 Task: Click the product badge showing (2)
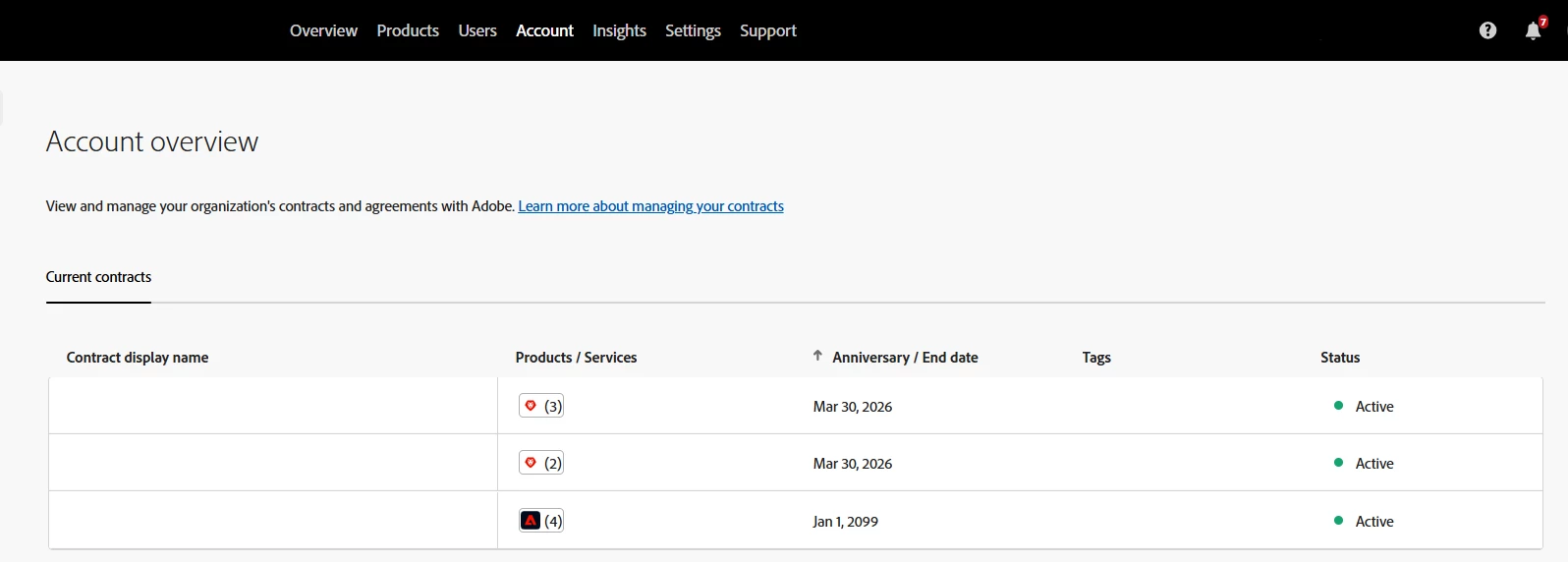tap(541, 463)
